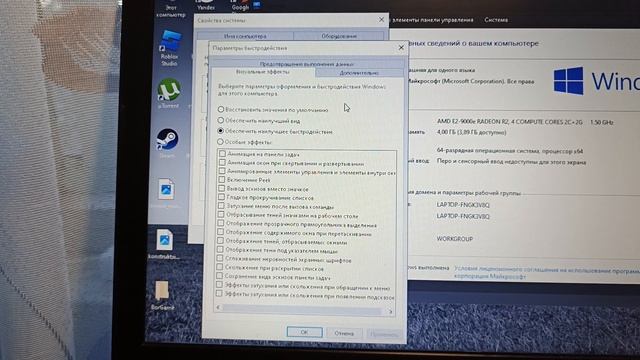Screen dimensions: 640x360
Task: Enable 'Отбрасывание теней значками на рабочем столе'
Action: click(221, 215)
